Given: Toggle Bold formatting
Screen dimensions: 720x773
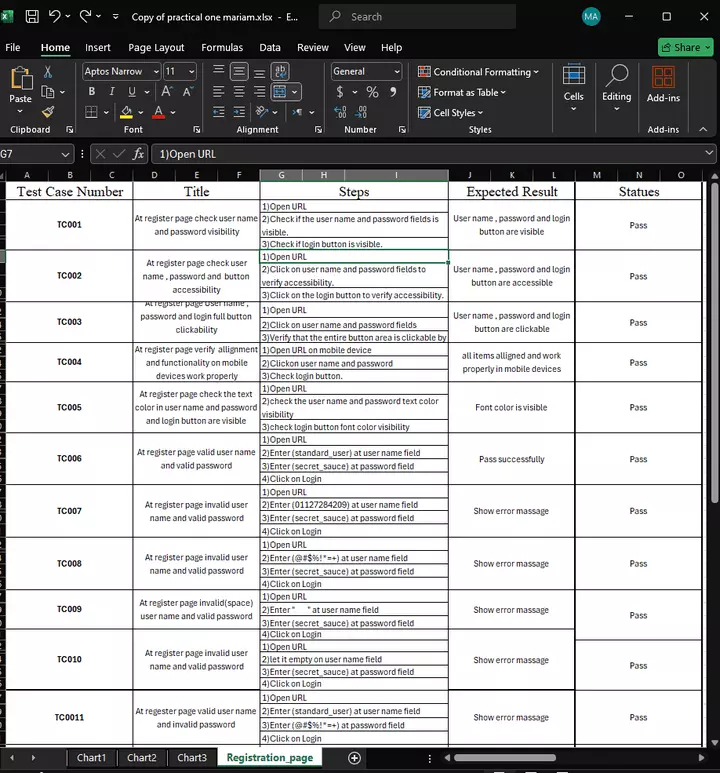Looking at the screenshot, I should pyautogui.click(x=91, y=92).
